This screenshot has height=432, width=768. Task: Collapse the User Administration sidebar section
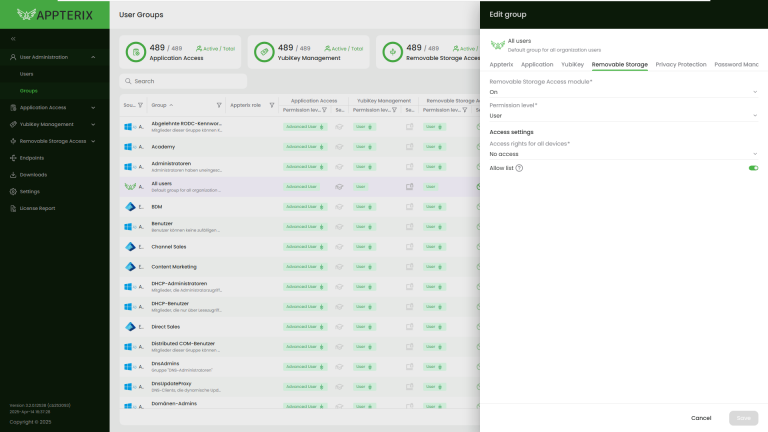click(x=93, y=57)
